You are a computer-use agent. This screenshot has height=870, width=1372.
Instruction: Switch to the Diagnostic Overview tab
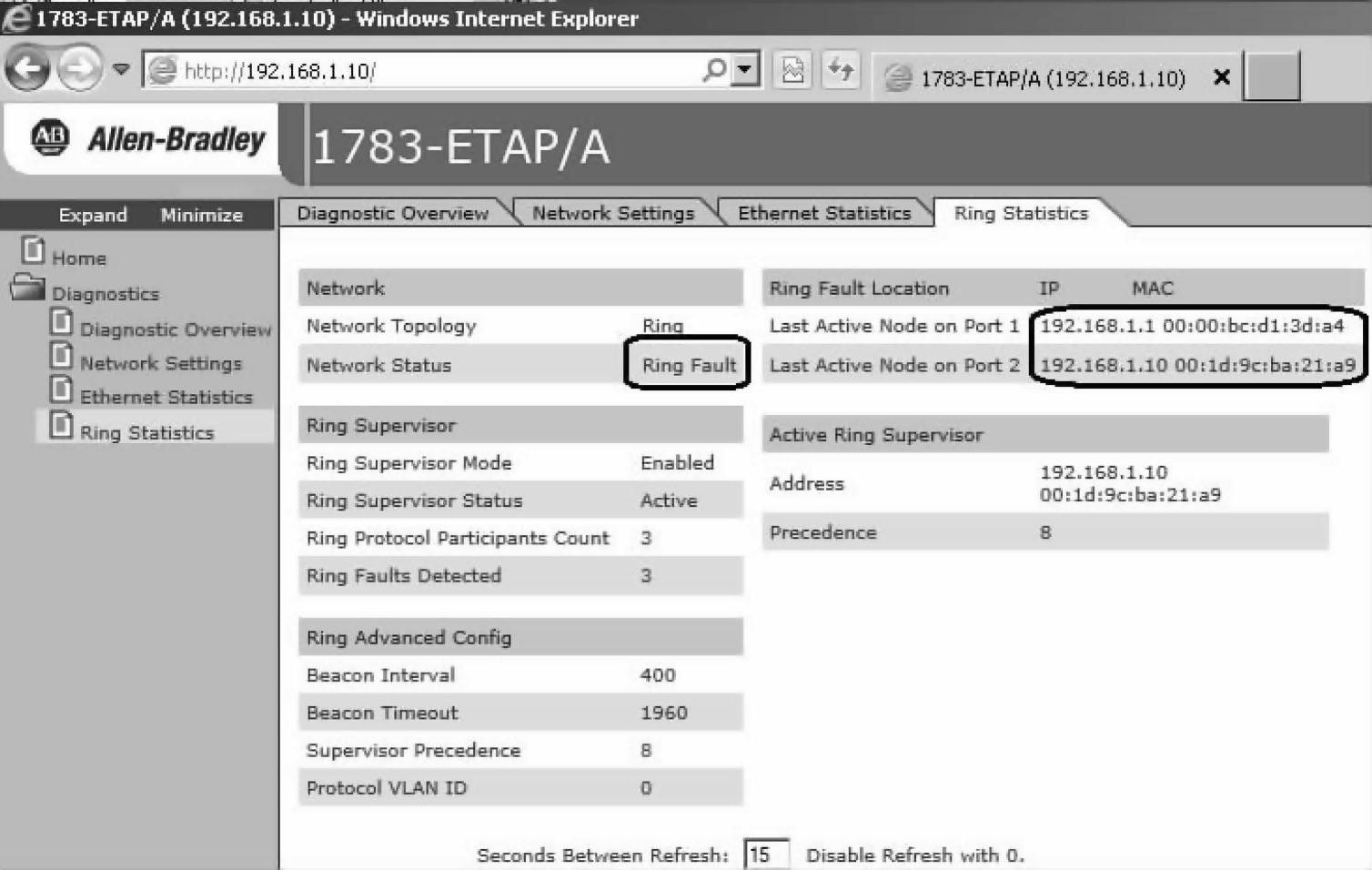pyautogui.click(x=393, y=213)
